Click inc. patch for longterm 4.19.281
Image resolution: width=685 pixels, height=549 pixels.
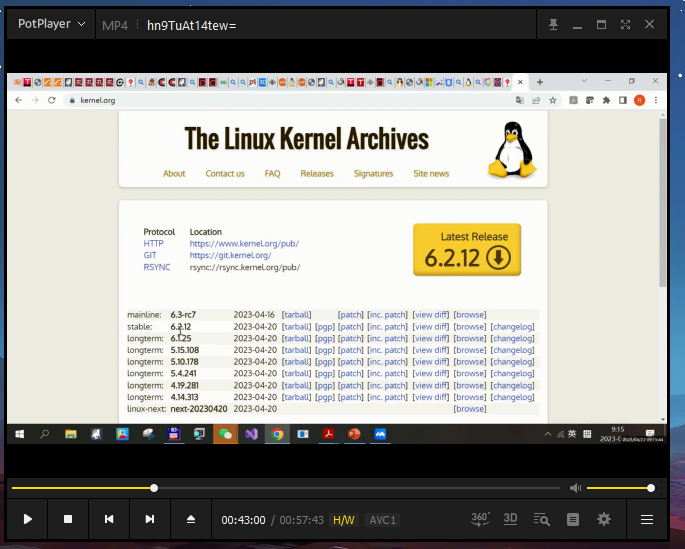tap(387, 385)
